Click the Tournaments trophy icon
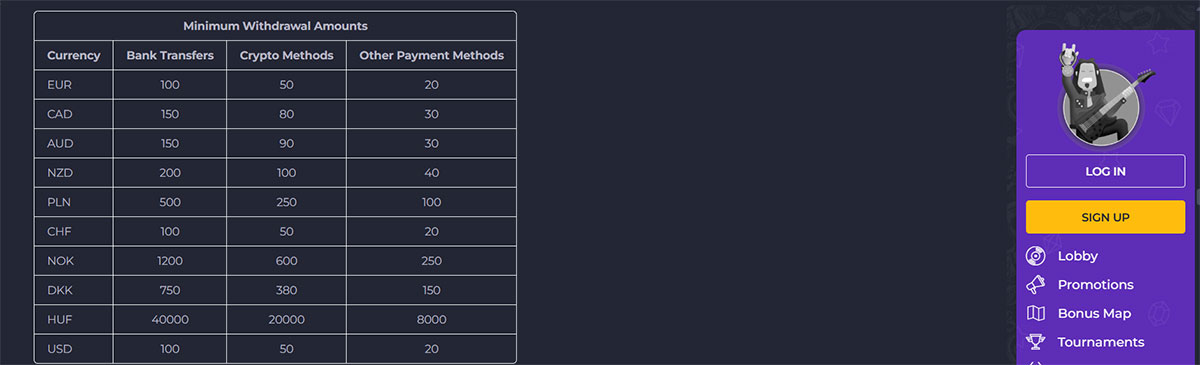This screenshot has width=1200, height=365. 1037,342
